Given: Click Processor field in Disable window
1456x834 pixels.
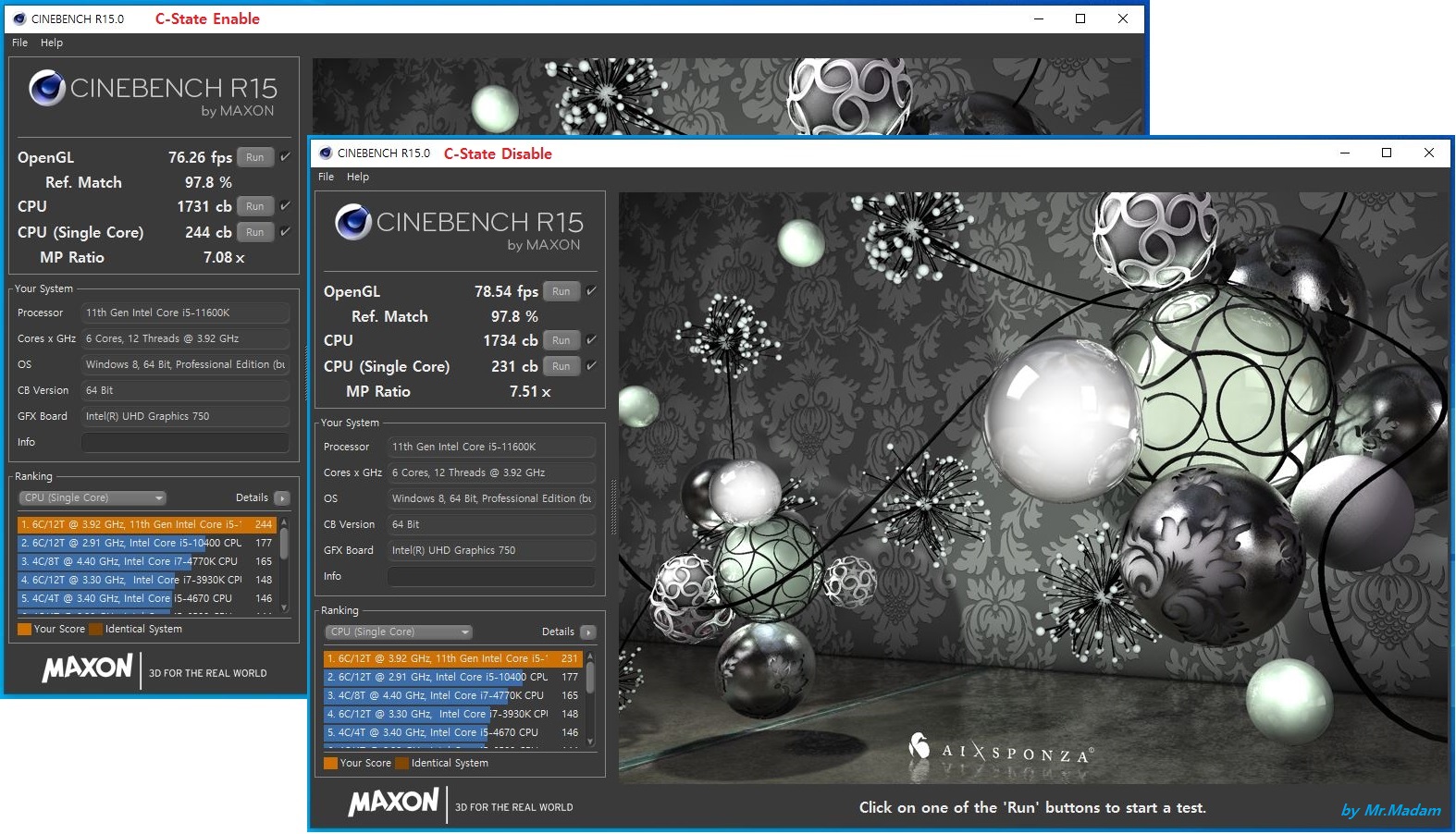Looking at the screenshot, I should (491, 447).
